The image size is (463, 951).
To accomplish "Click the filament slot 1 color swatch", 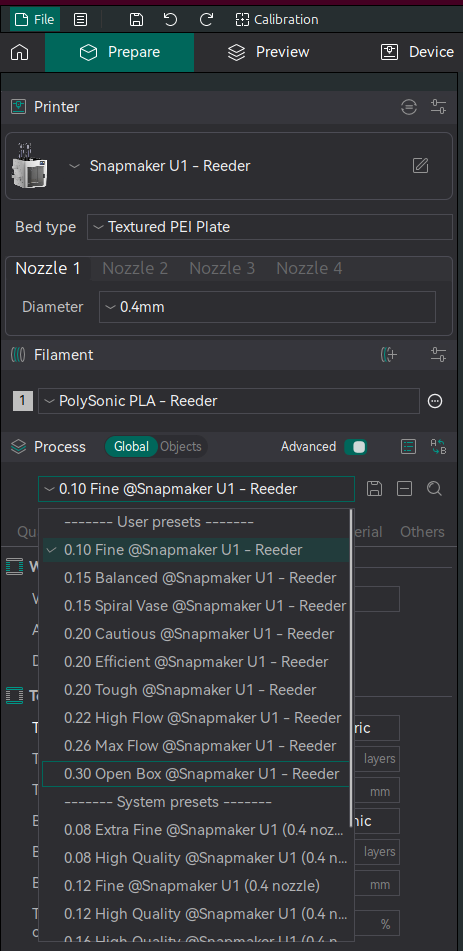I will [x=22, y=401].
